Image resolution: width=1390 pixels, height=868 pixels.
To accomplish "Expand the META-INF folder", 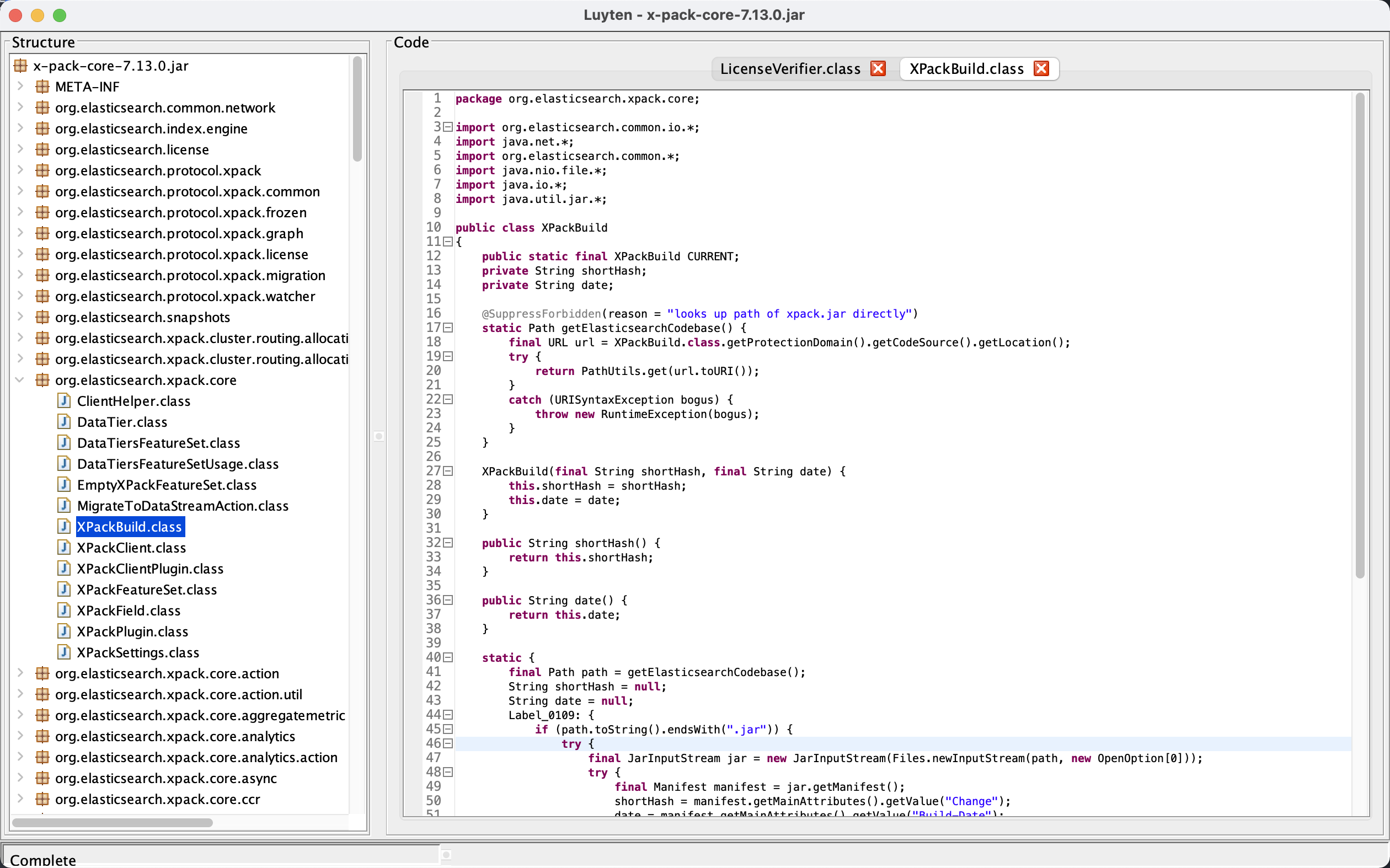I will 20,86.
